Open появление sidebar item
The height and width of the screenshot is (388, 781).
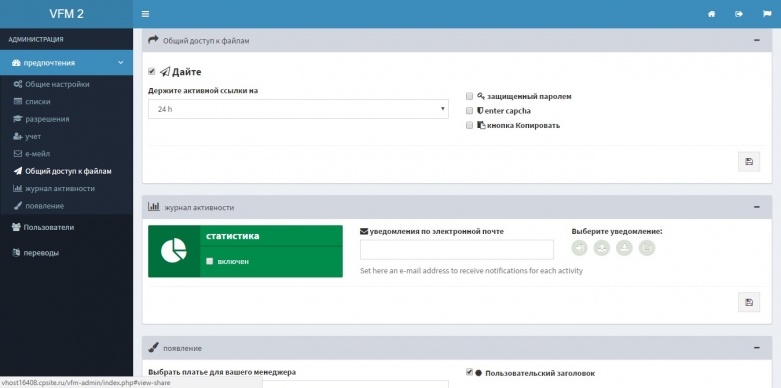tap(44, 206)
